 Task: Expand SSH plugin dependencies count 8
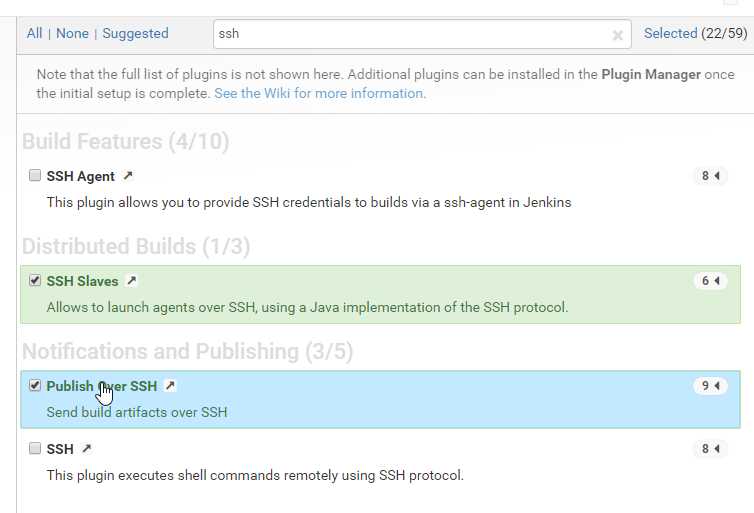[710, 449]
